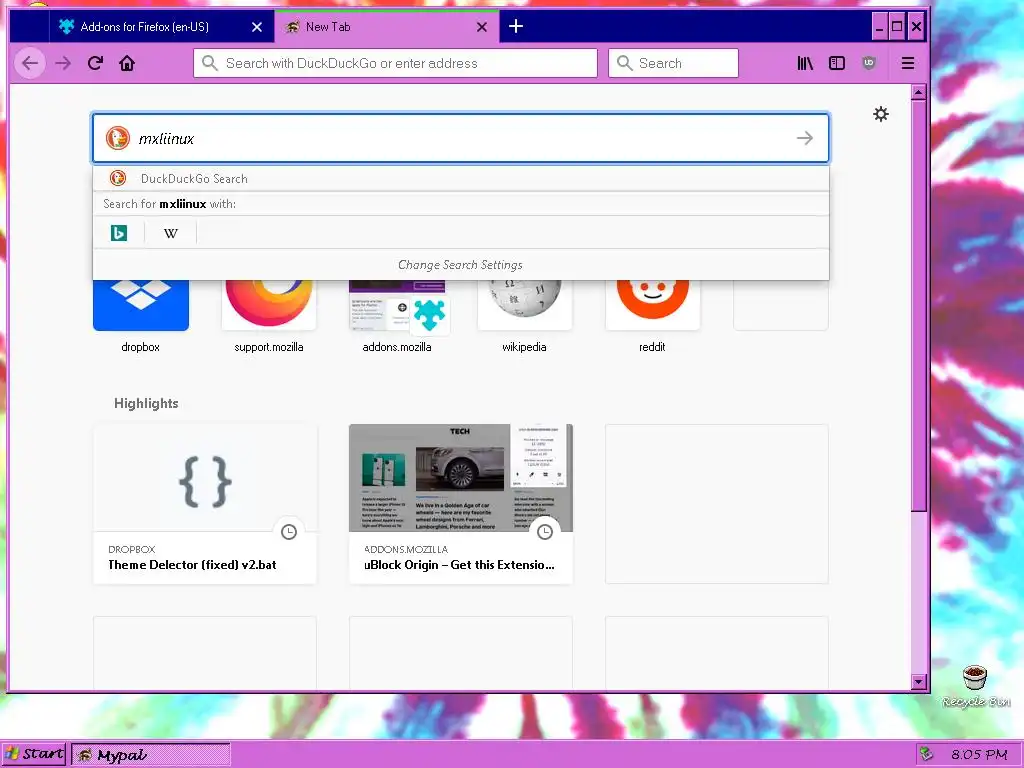Click the toolbar Search box
1024x768 pixels.
[673, 63]
